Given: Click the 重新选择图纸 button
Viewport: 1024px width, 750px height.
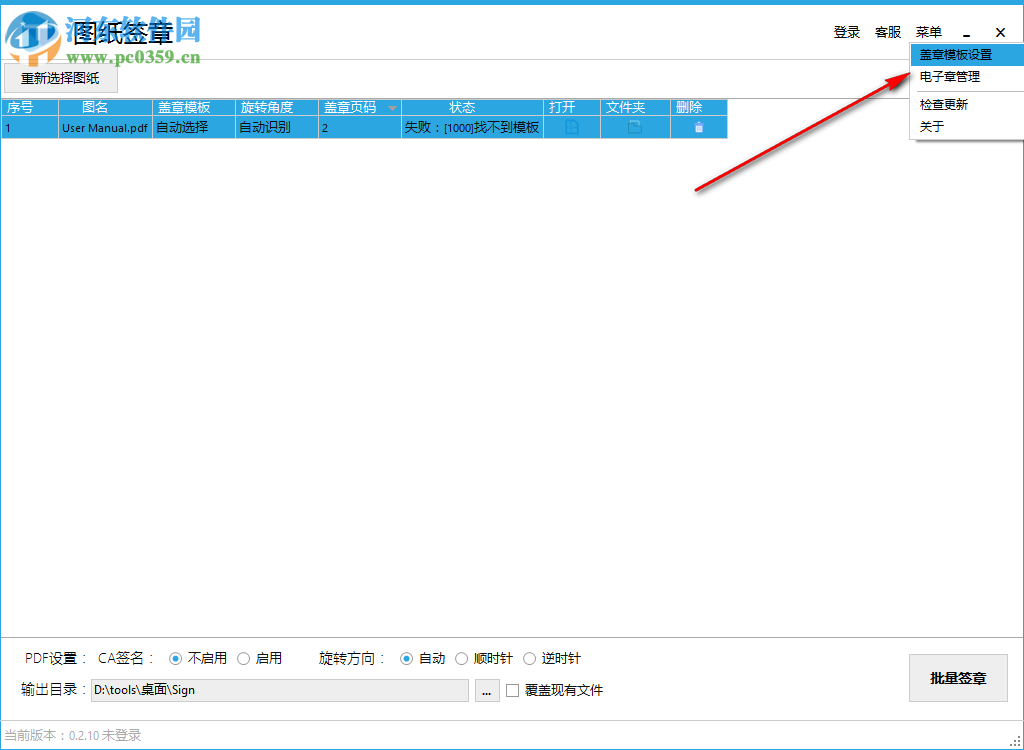Looking at the screenshot, I should click(60, 77).
